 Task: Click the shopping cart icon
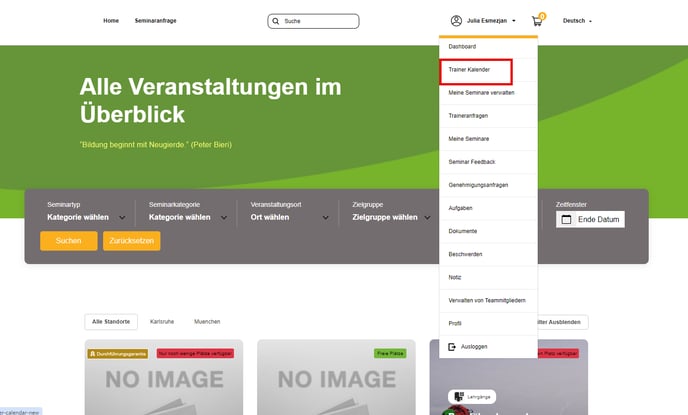pyautogui.click(x=536, y=21)
